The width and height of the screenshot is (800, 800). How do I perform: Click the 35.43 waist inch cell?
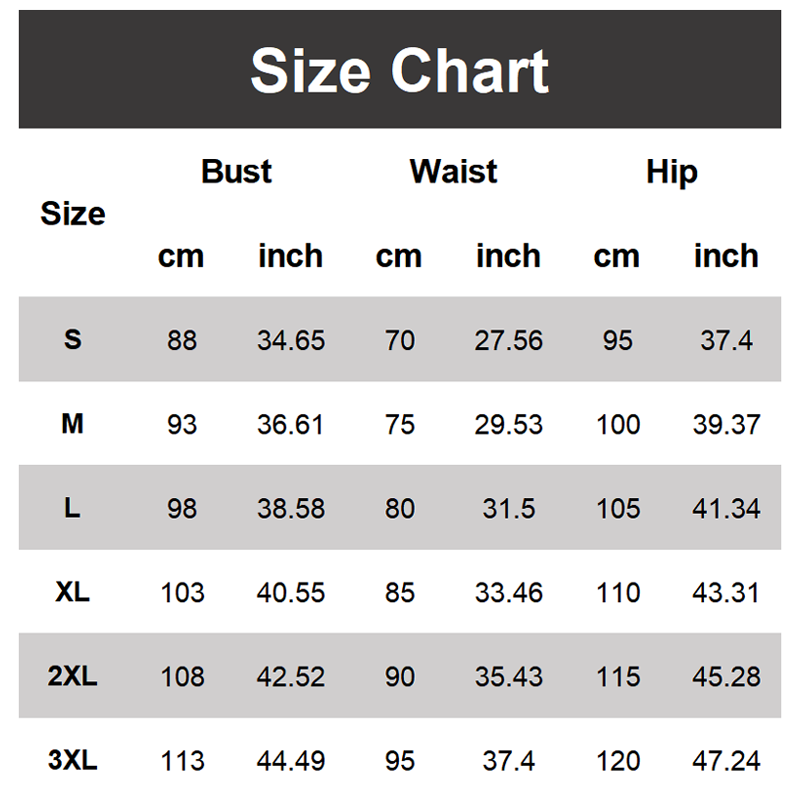click(x=508, y=677)
